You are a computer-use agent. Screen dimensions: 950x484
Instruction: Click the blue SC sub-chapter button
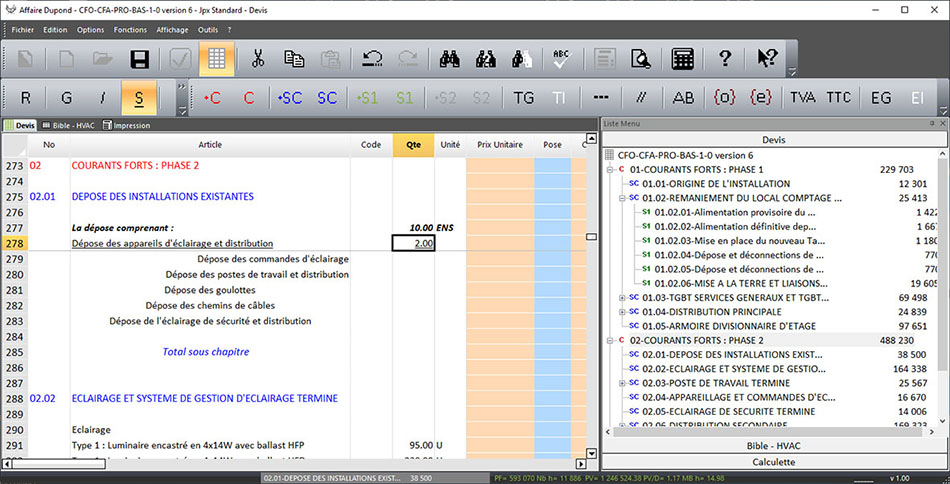(327, 98)
